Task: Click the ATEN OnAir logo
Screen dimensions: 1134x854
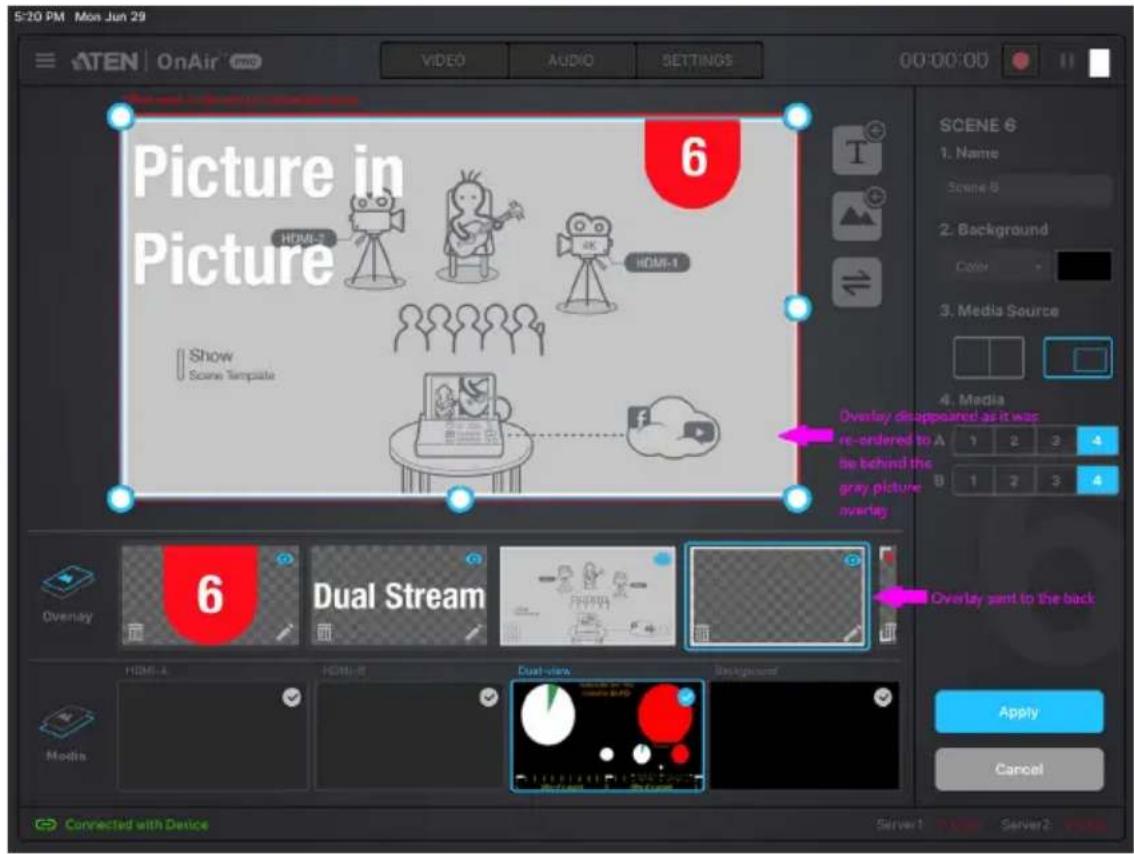Action: pyautogui.click(x=166, y=61)
